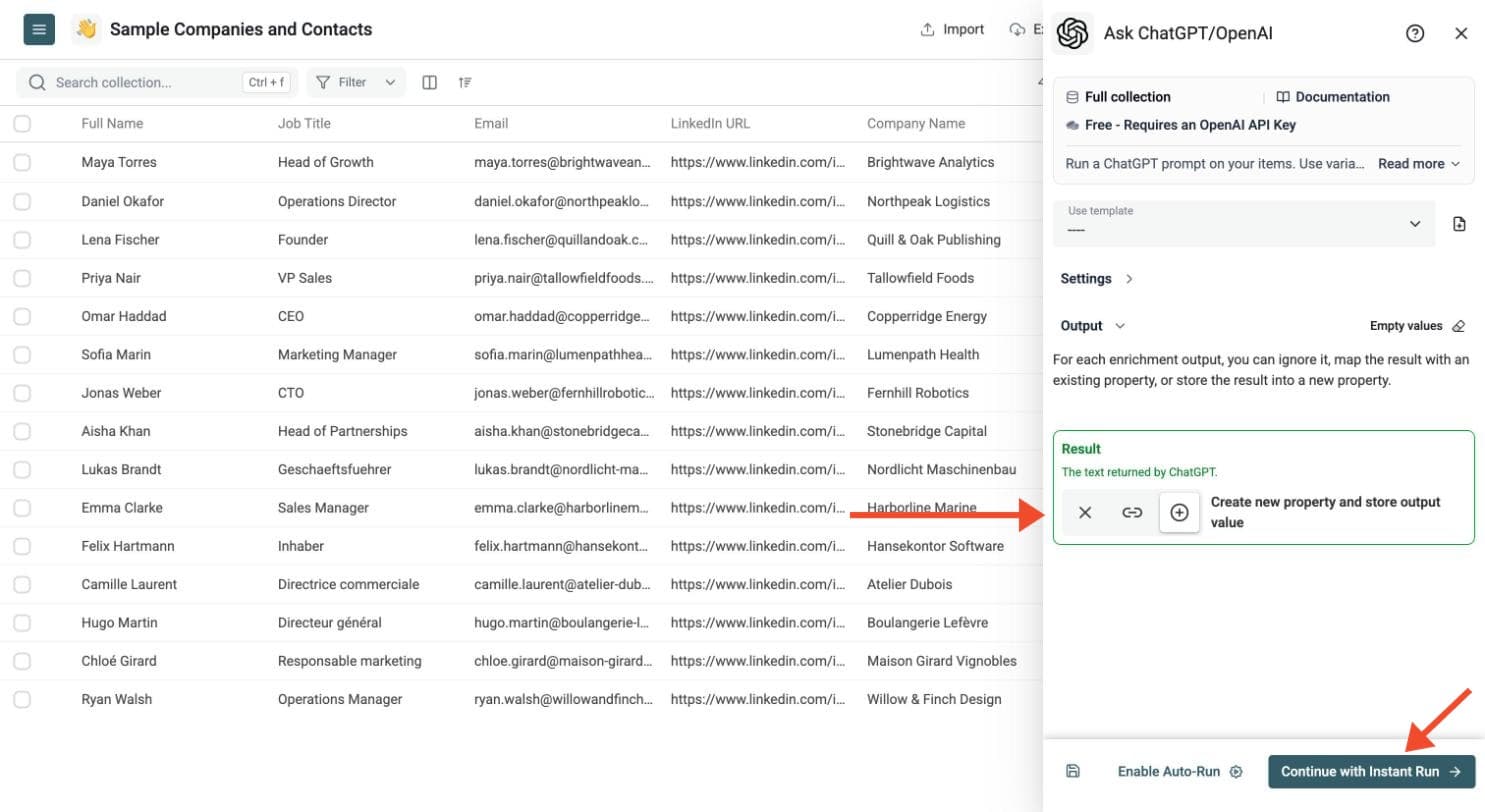Open the Use template dropdown

(1245, 224)
